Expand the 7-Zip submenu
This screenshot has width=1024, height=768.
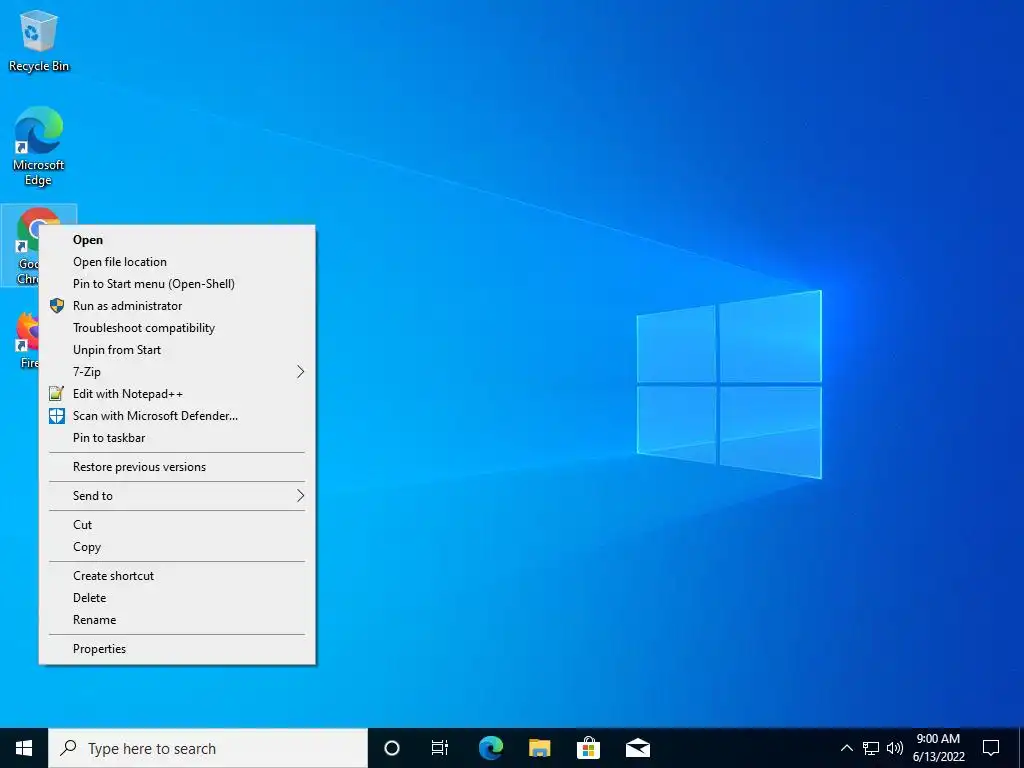178,372
